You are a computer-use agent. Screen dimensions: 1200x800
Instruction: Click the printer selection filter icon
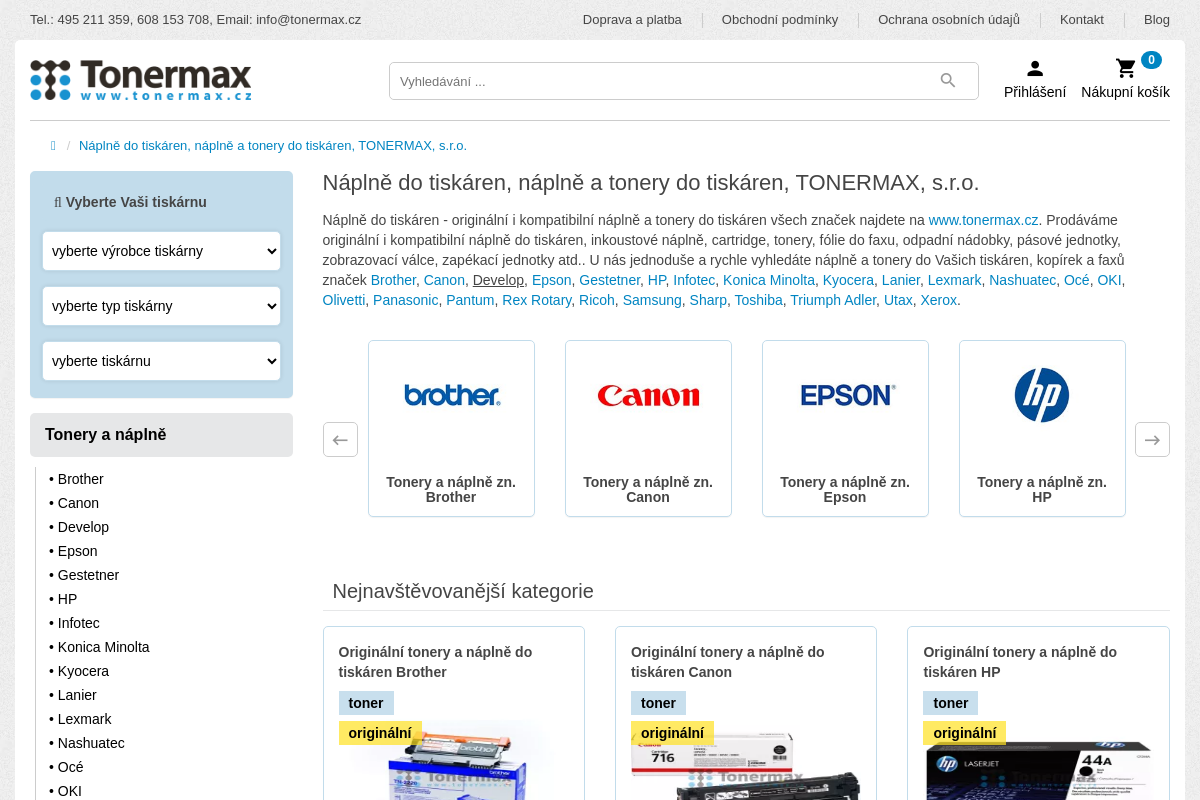click(57, 201)
